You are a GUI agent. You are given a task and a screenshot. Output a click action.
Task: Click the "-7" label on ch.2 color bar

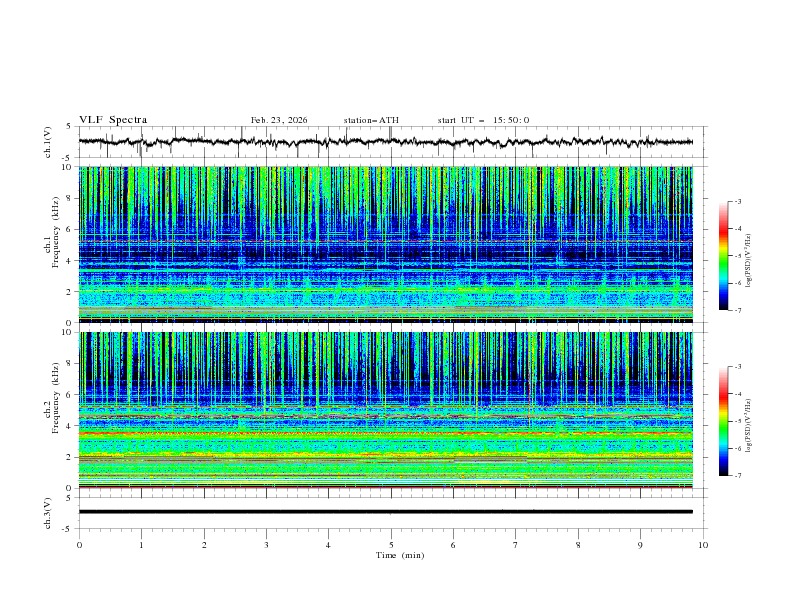click(x=738, y=476)
